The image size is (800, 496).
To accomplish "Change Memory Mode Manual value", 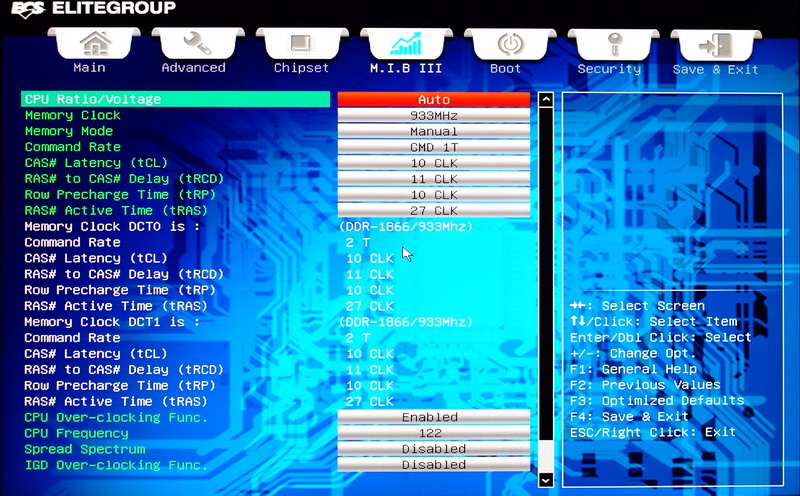I will pyautogui.click(x=434, y=131).
